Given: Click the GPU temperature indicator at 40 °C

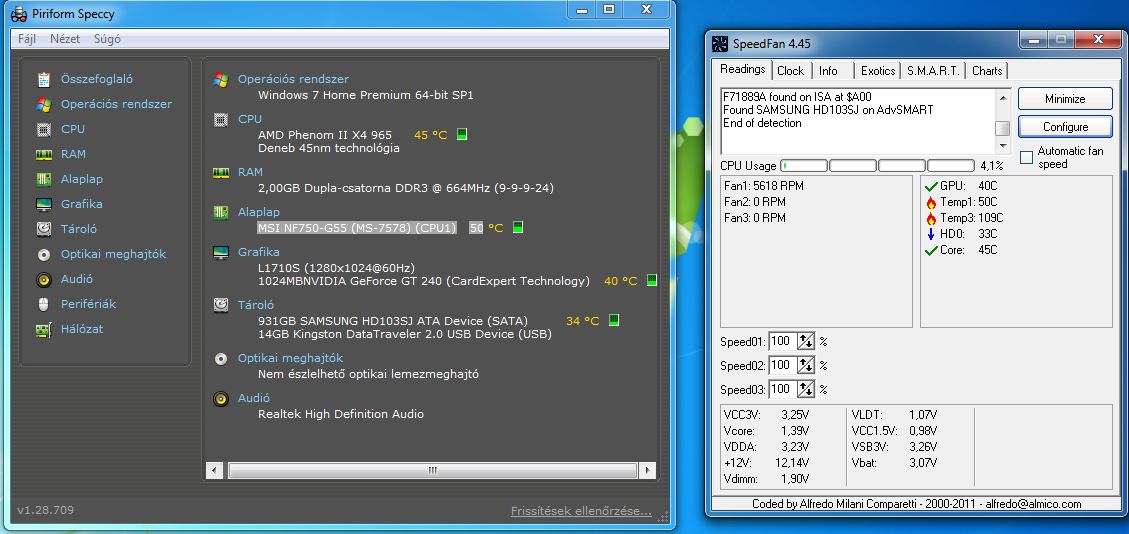Looking at the screenshot, I should pyautogui.click(x=652, y=281).
